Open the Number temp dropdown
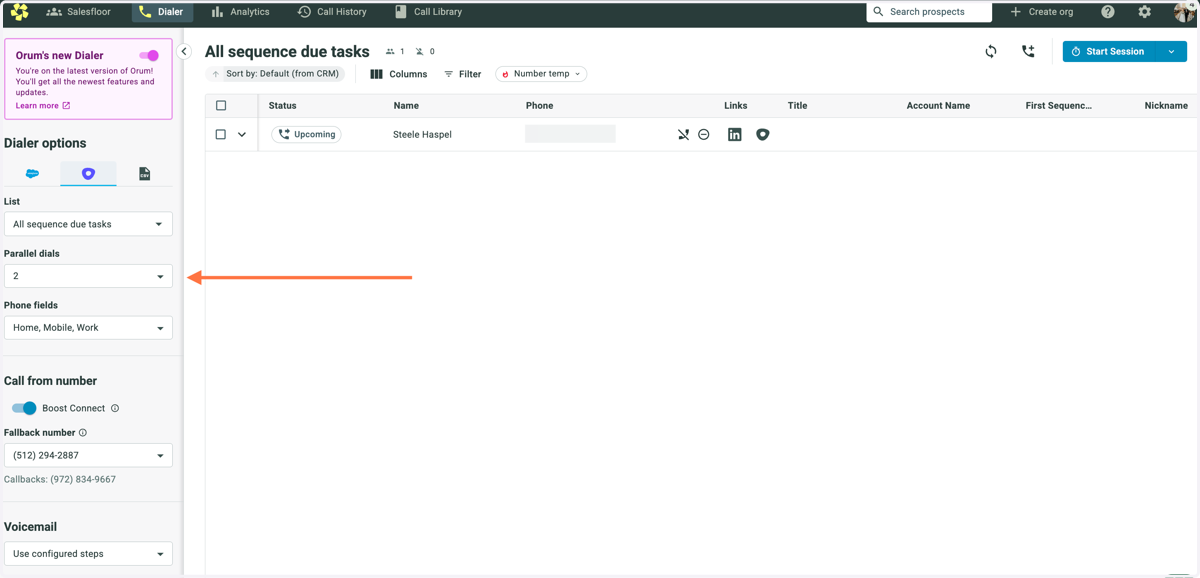1200x578 pixels. click(x=541, y=74)
